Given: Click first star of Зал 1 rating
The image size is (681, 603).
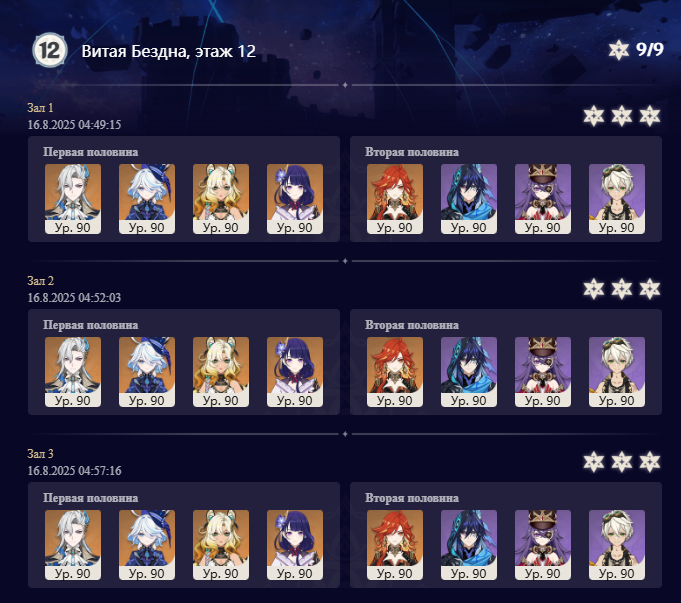Looking at the screenshot, I should 594,116.
